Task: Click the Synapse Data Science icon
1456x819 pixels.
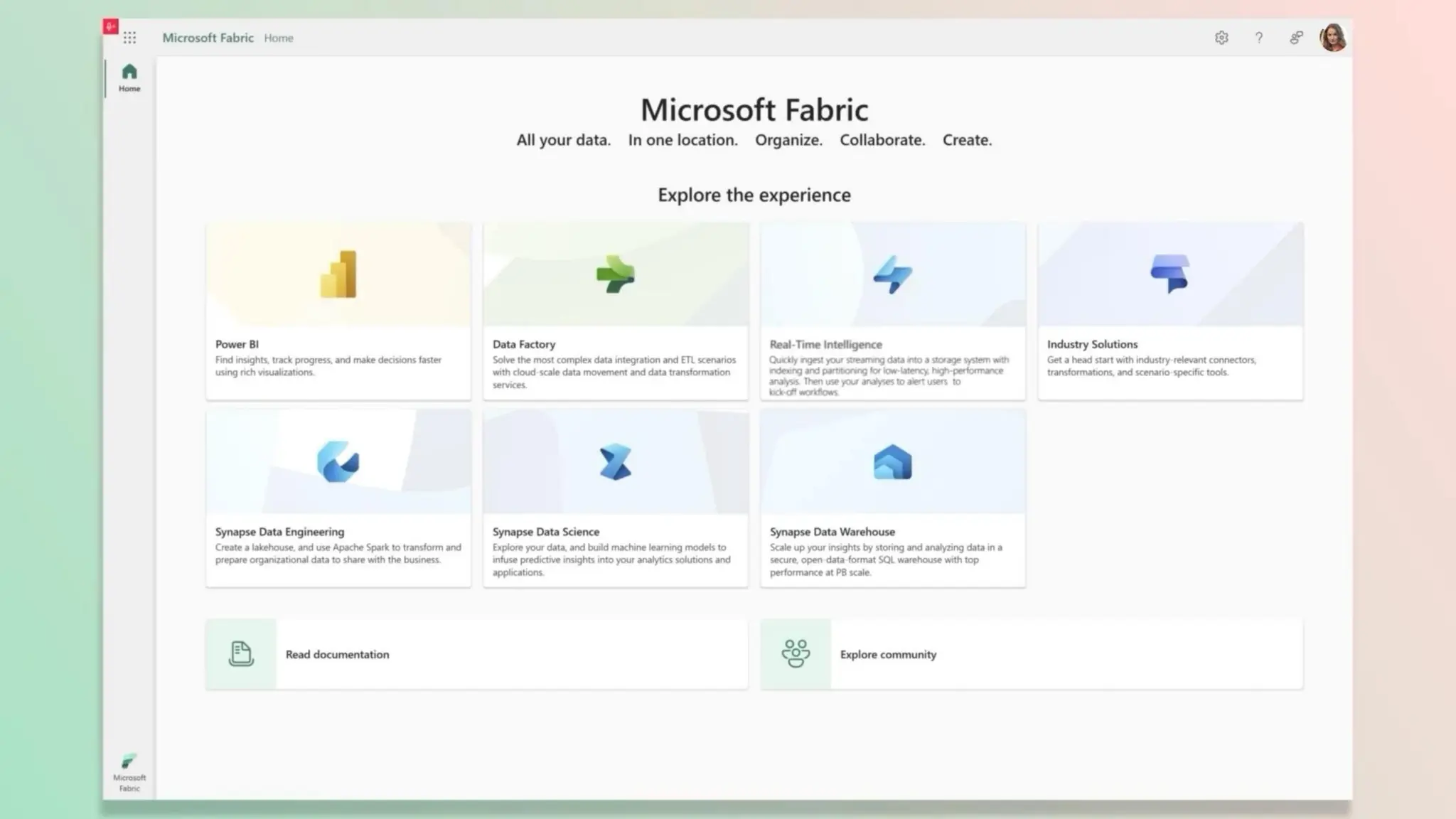Action: pos(616,462)
